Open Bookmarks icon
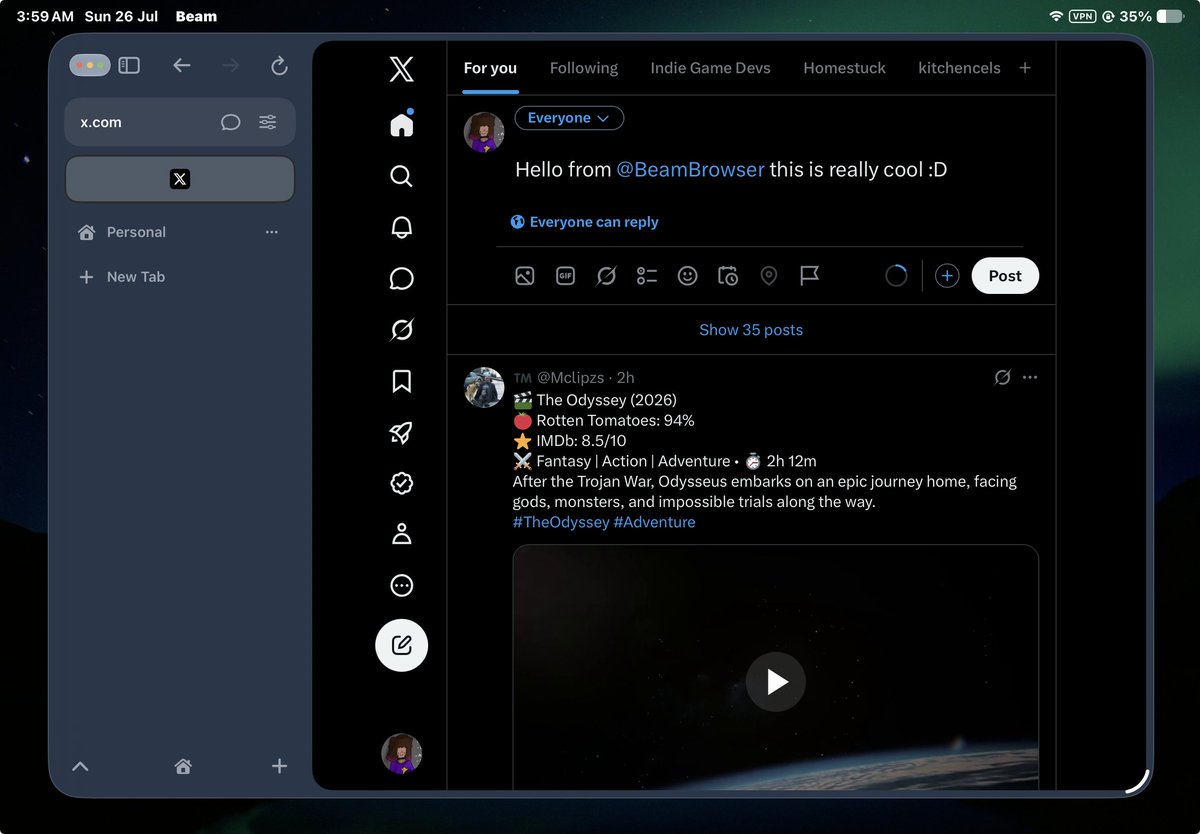The image size is (1200, 834). click(401, 381)
